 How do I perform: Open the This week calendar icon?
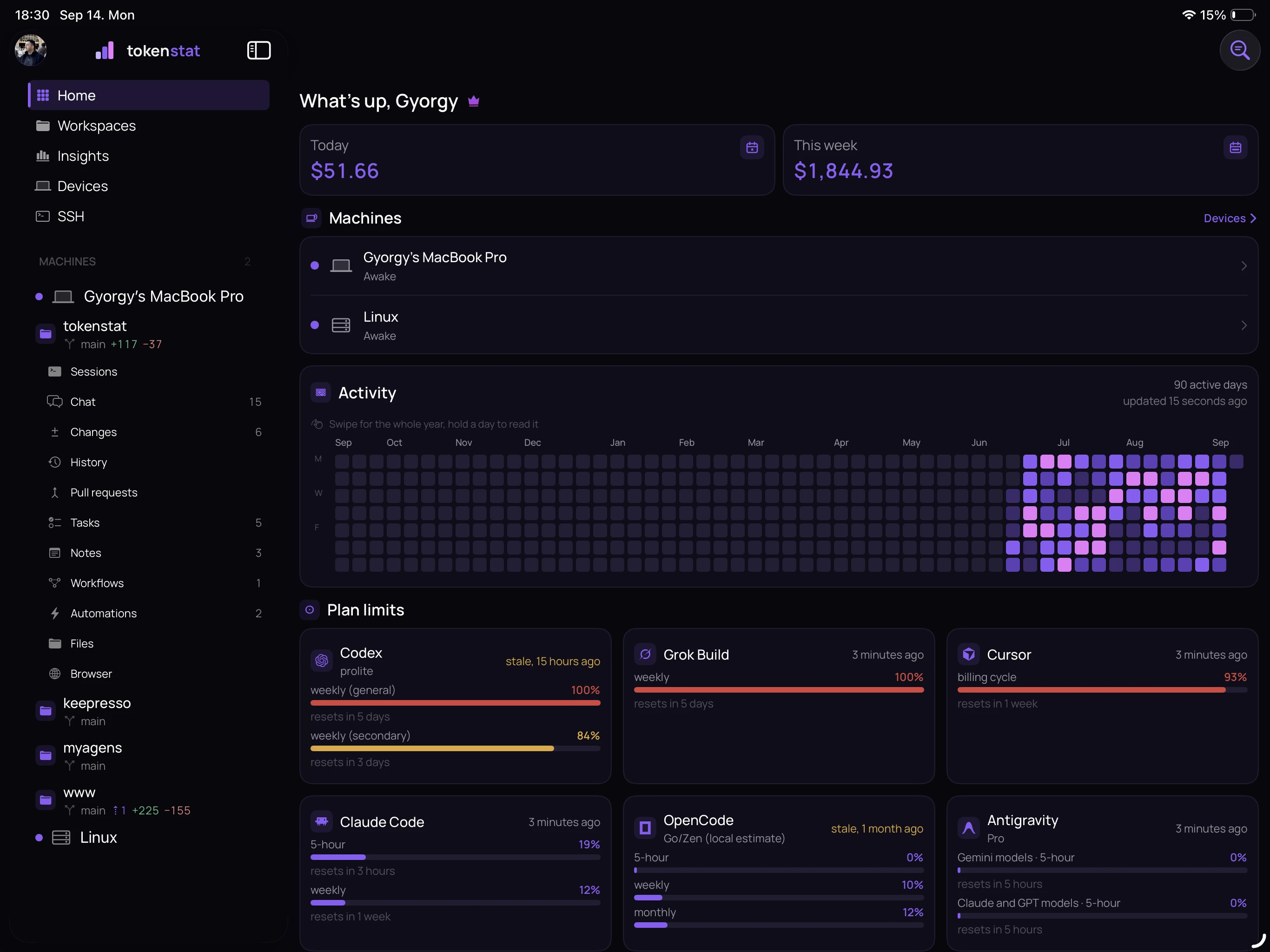(1235, 147)
